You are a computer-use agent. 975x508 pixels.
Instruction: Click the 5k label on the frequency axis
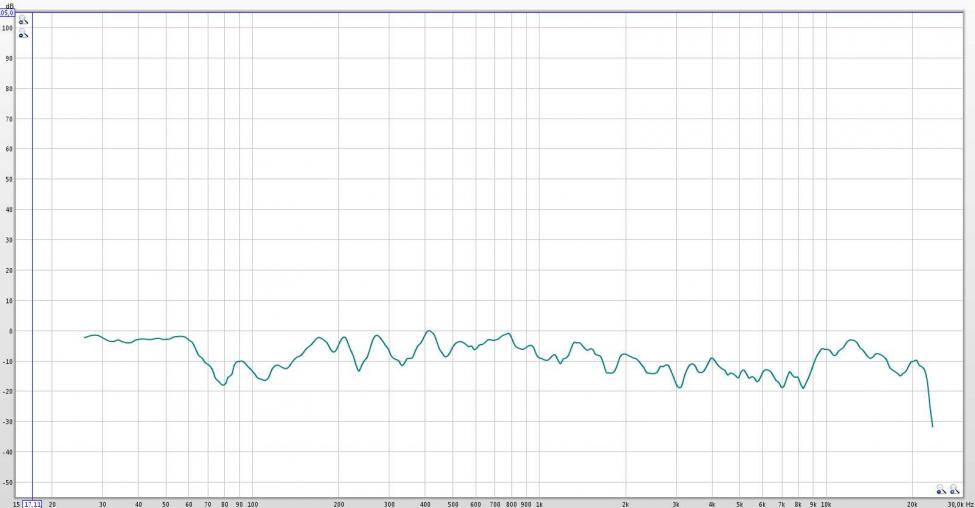pyautogui.click(x=739, y=504)
